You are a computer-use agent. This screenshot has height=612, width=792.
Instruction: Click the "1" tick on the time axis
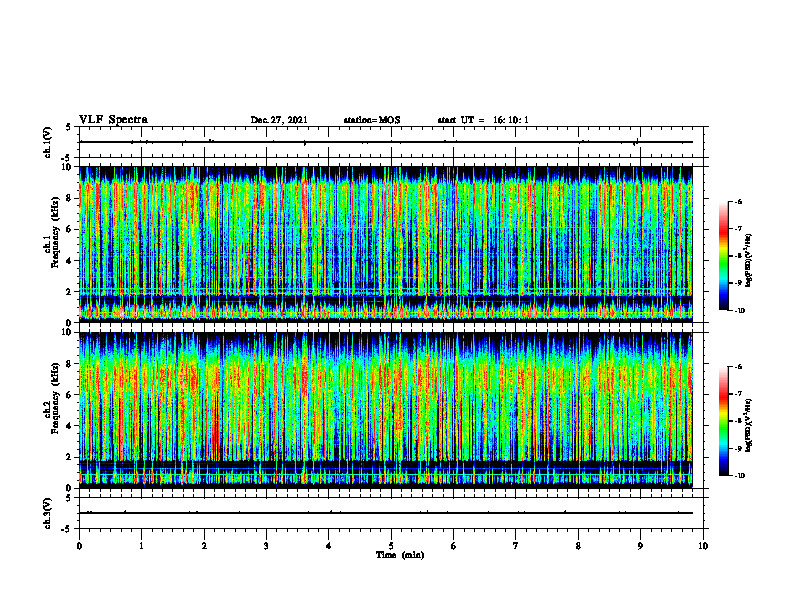(x=141, y=546)
